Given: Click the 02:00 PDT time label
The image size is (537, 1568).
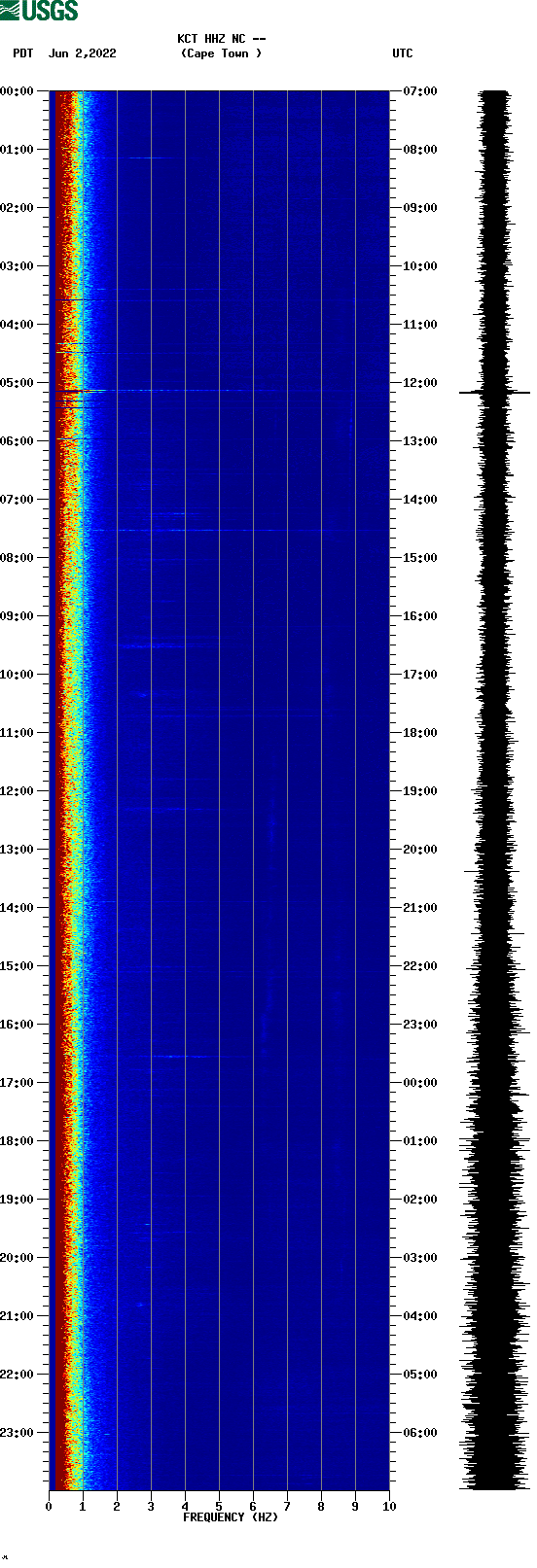Looking at the screenshot, I should click(x=17, y=208).
